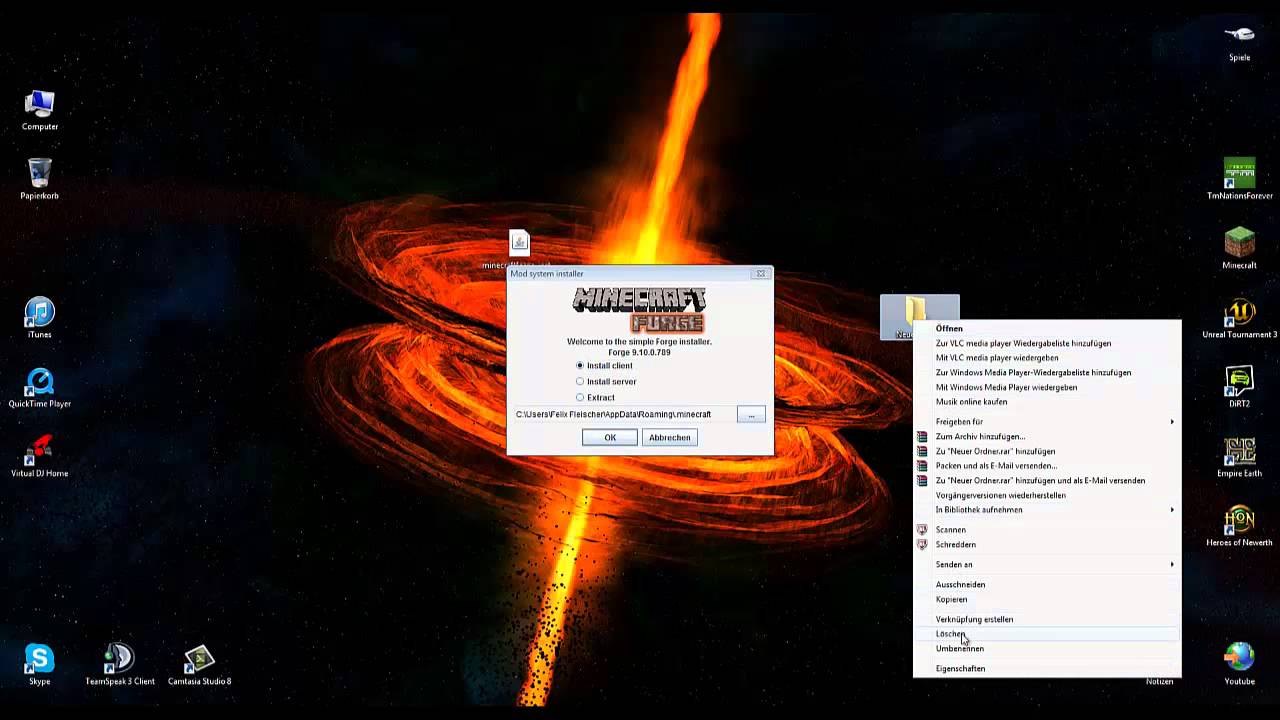The height and width of the screenshot is (720, 1280).
Task: Choose Zum Archiv hinzufügen in context menu
Action: click(1047, 437)
